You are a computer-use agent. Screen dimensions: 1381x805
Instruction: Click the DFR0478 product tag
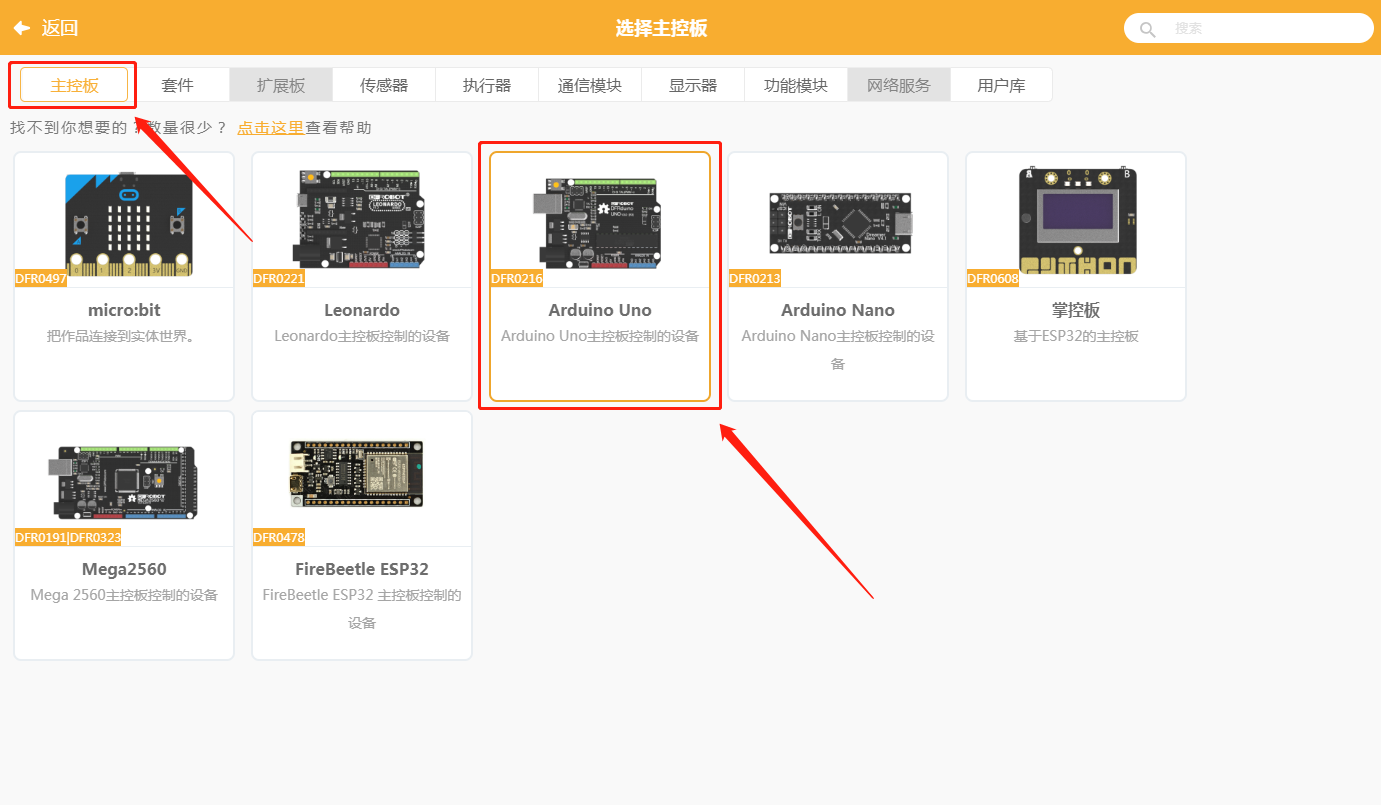279,537
